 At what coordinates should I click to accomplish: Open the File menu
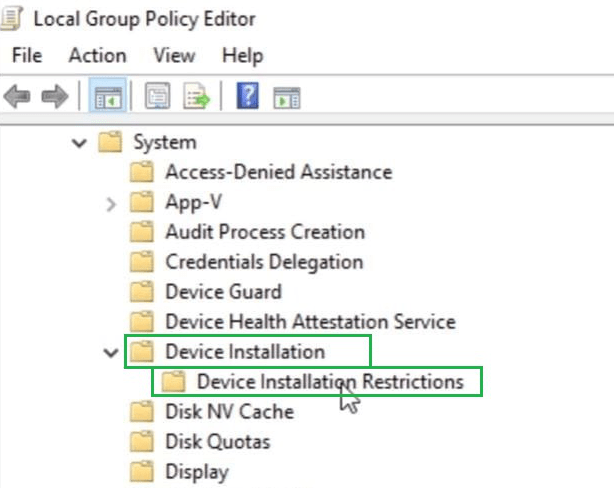pos(26,56)
